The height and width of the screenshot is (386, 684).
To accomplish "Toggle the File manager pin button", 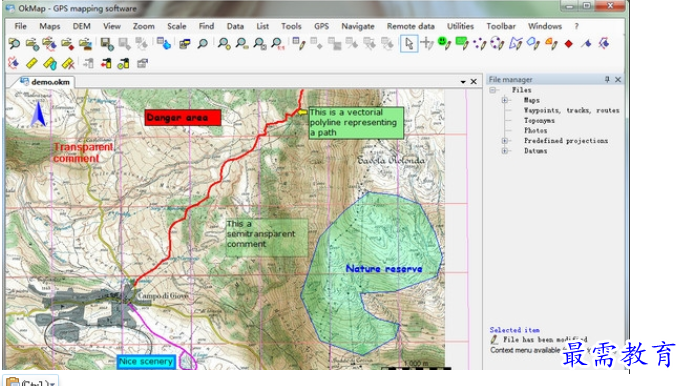I will tap(607, 79).
